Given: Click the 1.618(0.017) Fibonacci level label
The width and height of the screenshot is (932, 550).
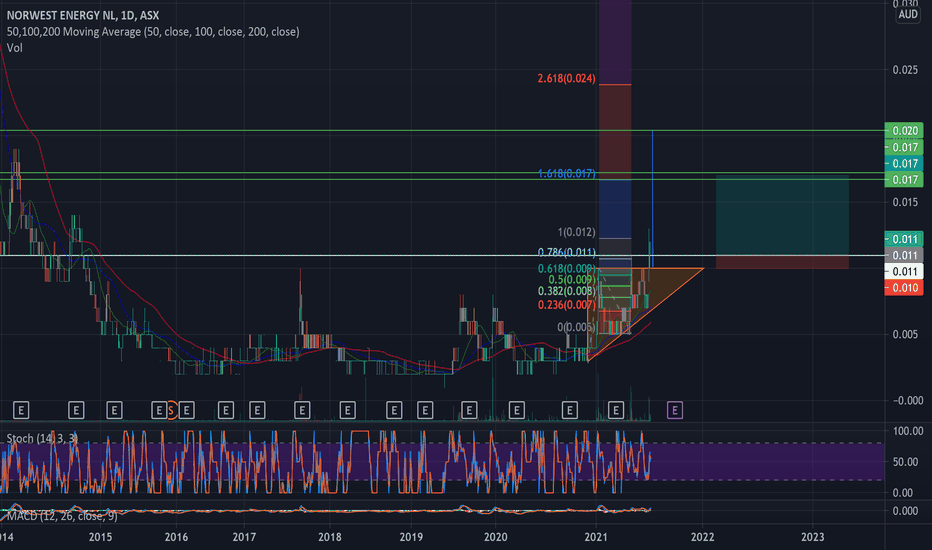Looking at the screenshot, I should (x=566, y=174).
